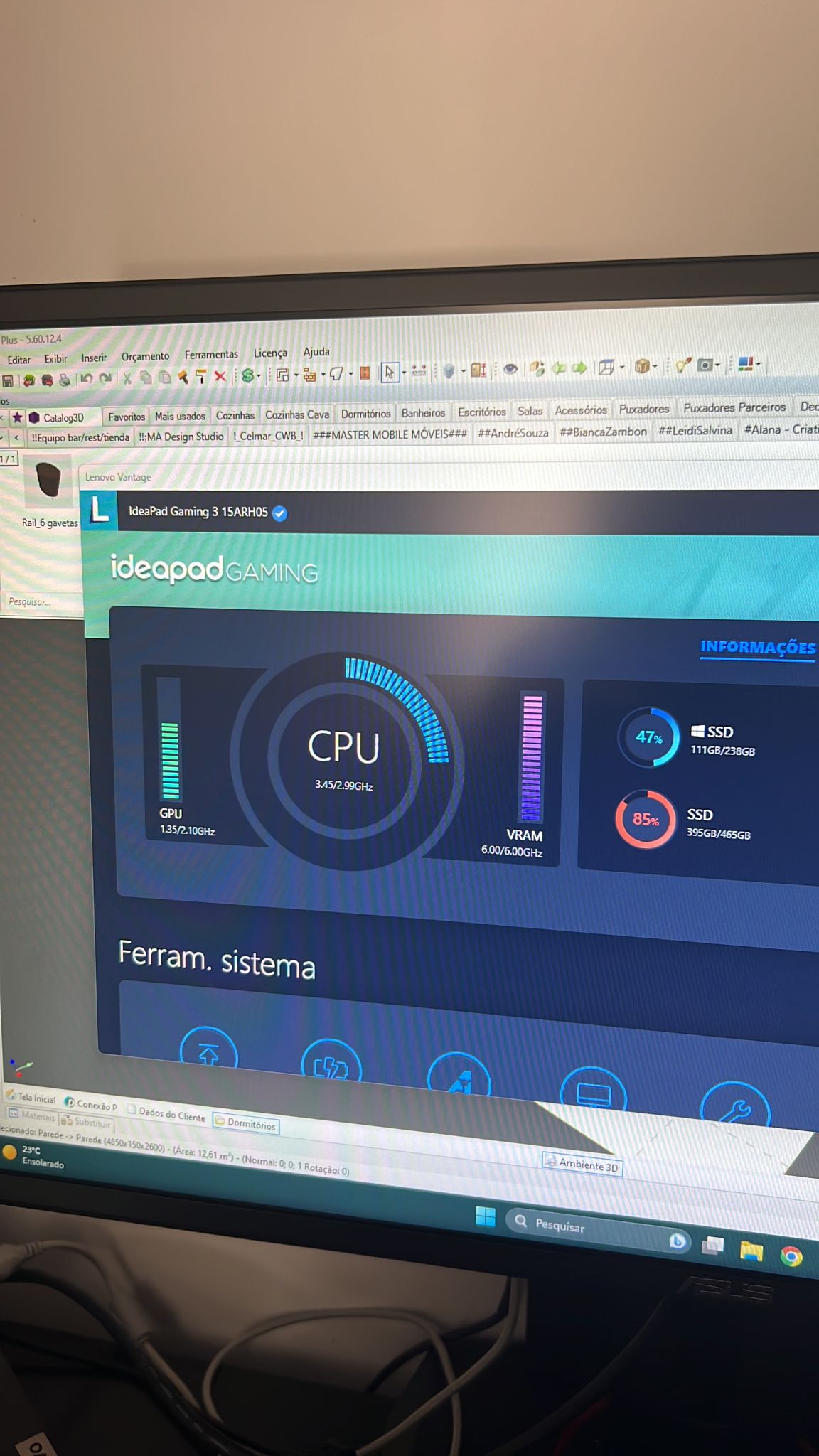The height and width of the screenshot is (1456, 819).
Task: Open Task View on taskbar
Action: coord(712,1245)
